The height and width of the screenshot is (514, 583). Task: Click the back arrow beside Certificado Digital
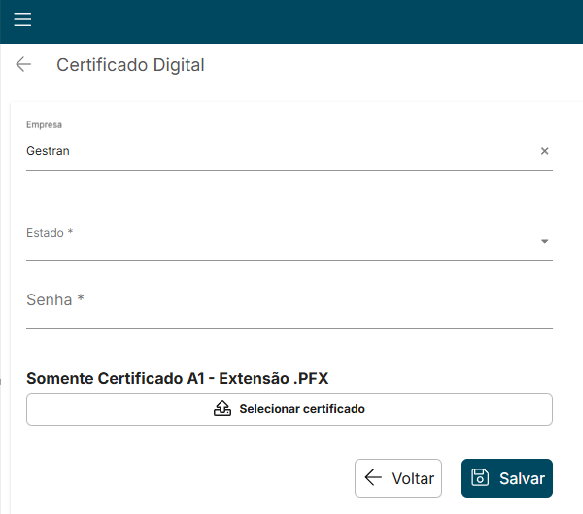[x=23, y=64]
